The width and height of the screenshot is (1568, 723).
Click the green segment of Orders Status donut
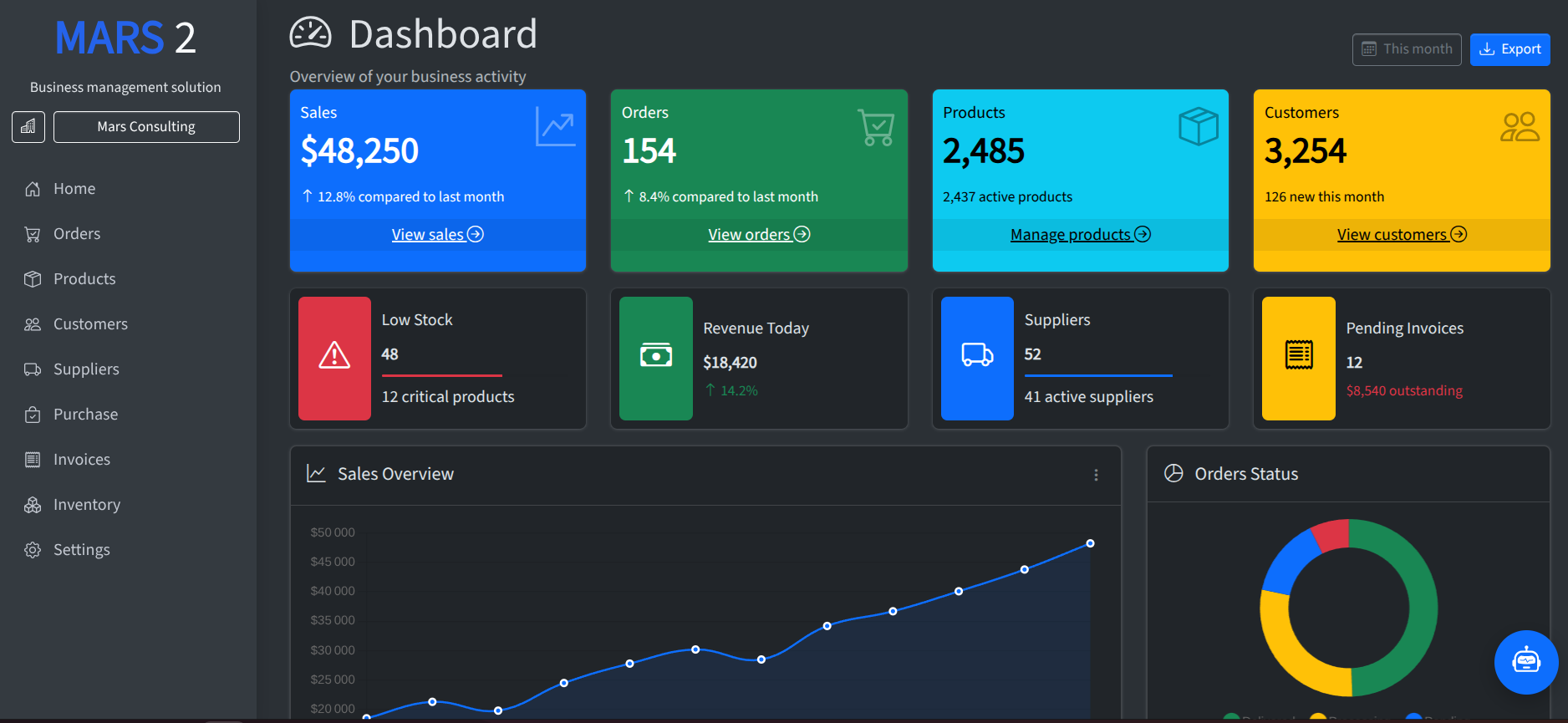pos(1423,608)
